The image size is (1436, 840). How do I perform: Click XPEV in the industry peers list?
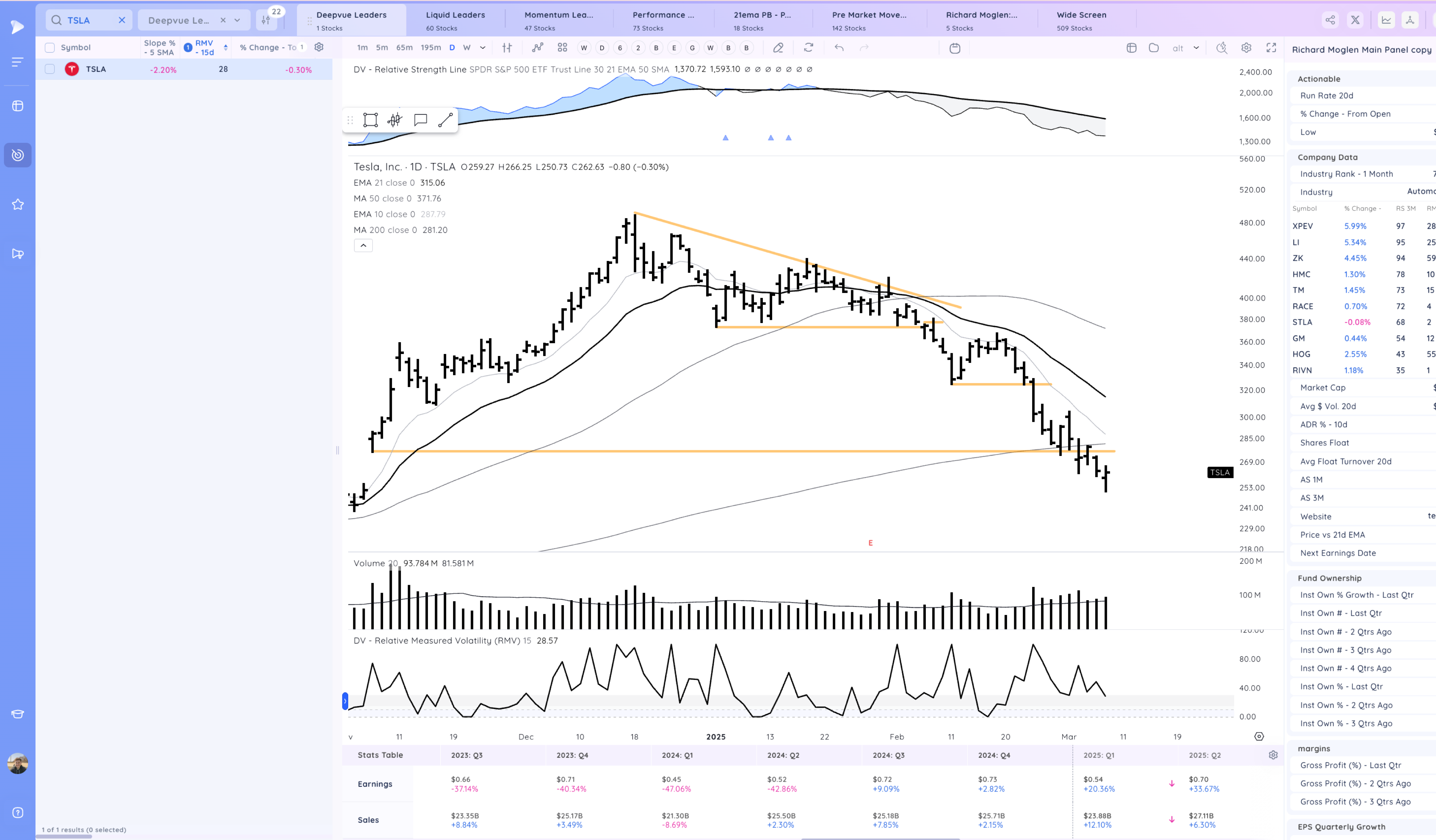click(1303, 226)
